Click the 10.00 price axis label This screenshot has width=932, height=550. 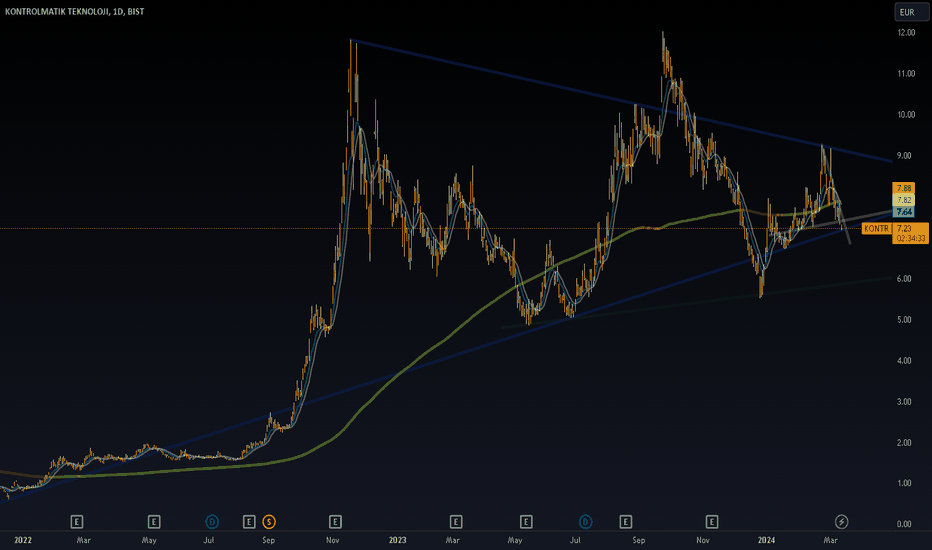click(906, 115)
